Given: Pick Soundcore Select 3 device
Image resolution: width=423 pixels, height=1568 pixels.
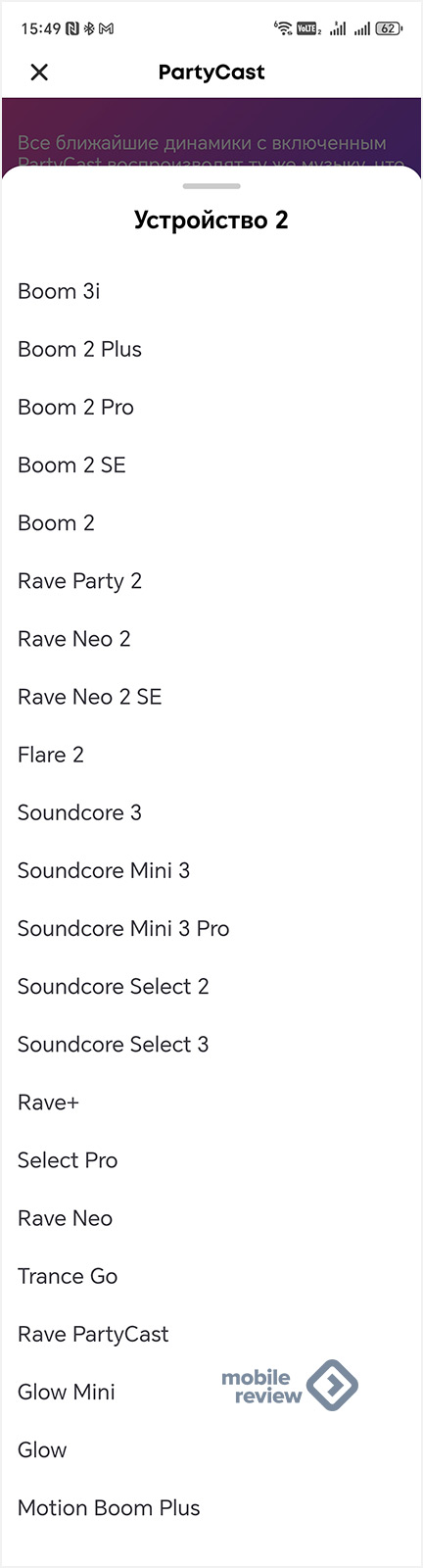Looking at the screenshot, I should tap(211, 1044).
